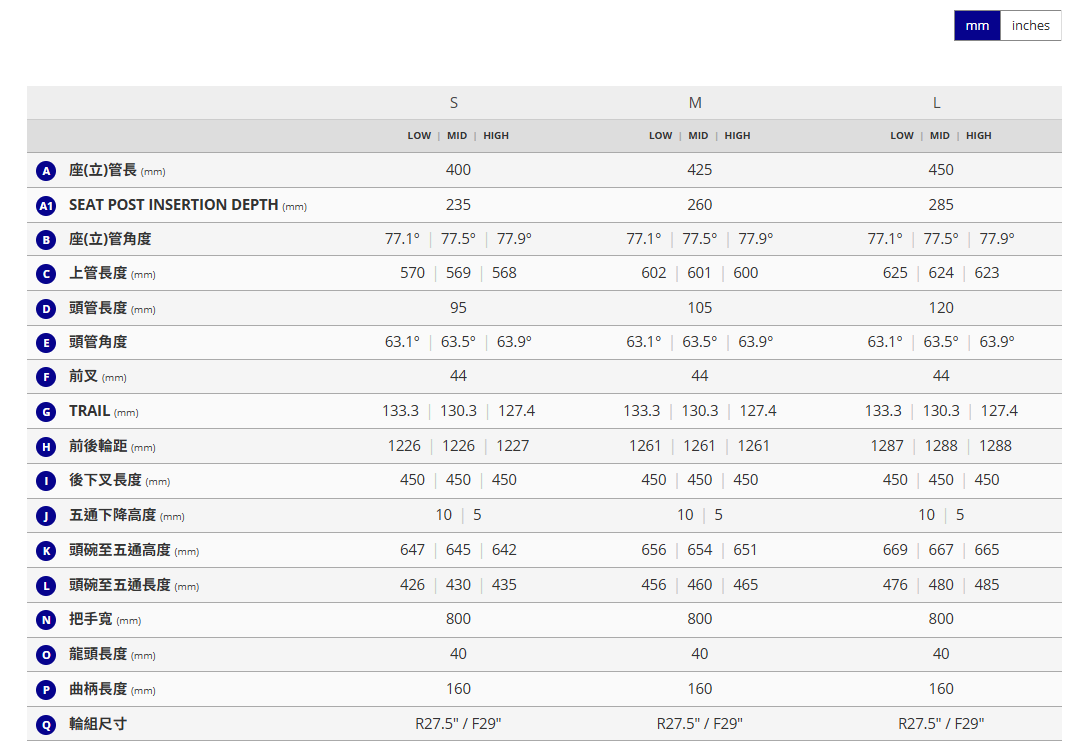Click the H wheelbase circle icon
Screen dimensions: 1083x752
click(45, 447)
